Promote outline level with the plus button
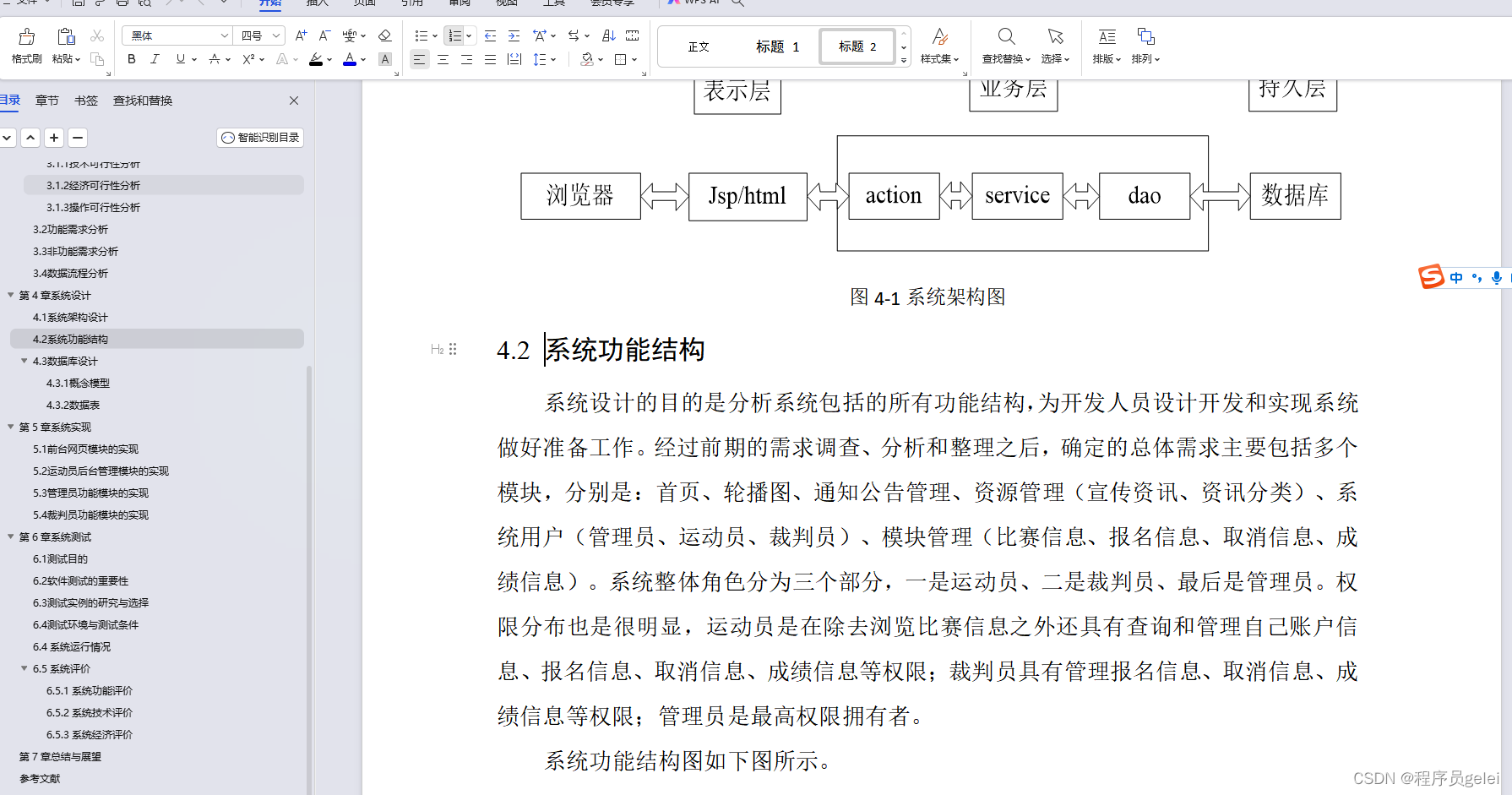Image resolution: width=1512 pixels, height=795 pixels. click(54, 138)
